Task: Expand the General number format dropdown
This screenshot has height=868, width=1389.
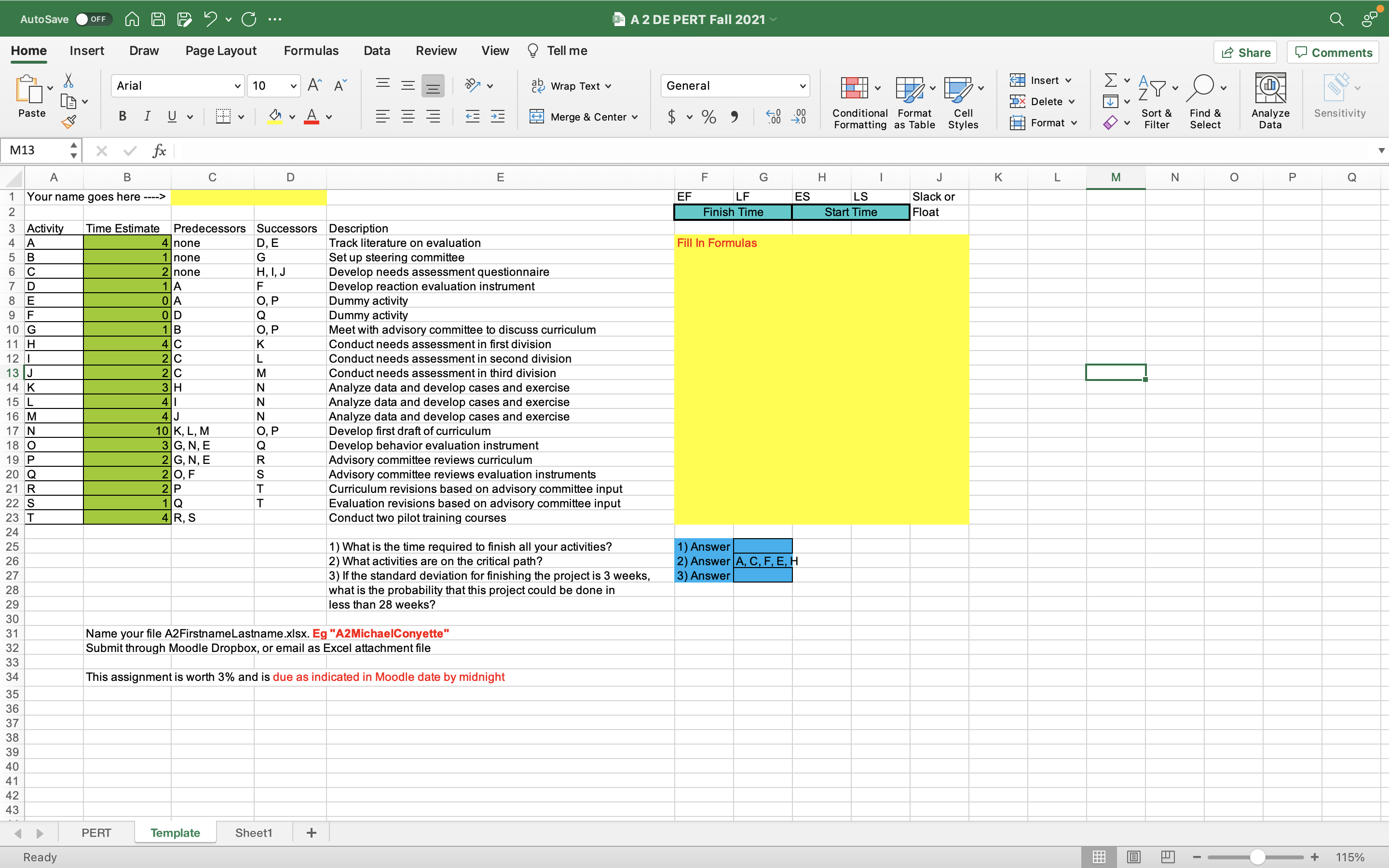Action: click(x=803, y=86)
